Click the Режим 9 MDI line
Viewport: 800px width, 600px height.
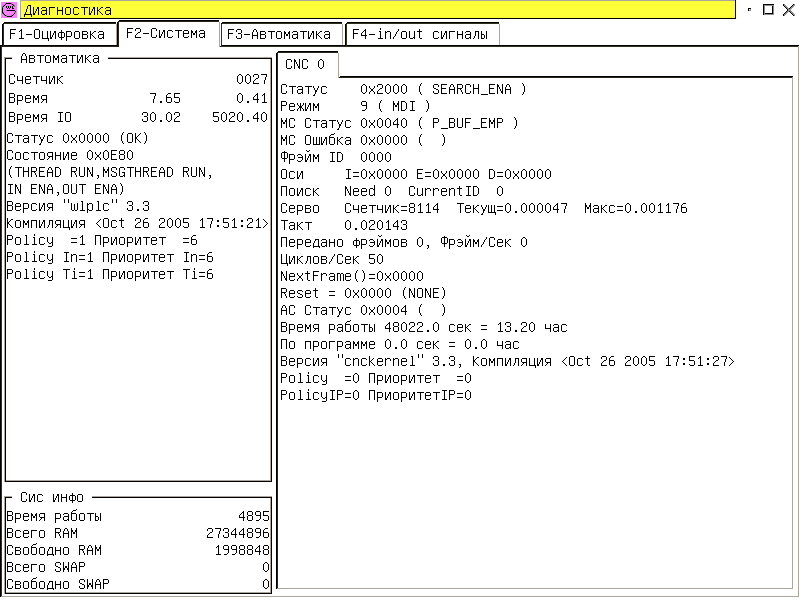(x=355, y=106)
